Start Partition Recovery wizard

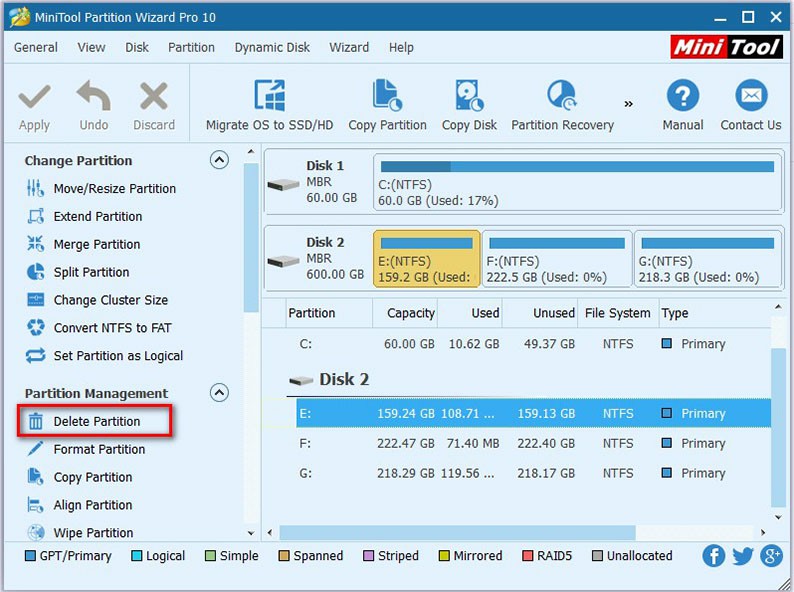(562, 105)
